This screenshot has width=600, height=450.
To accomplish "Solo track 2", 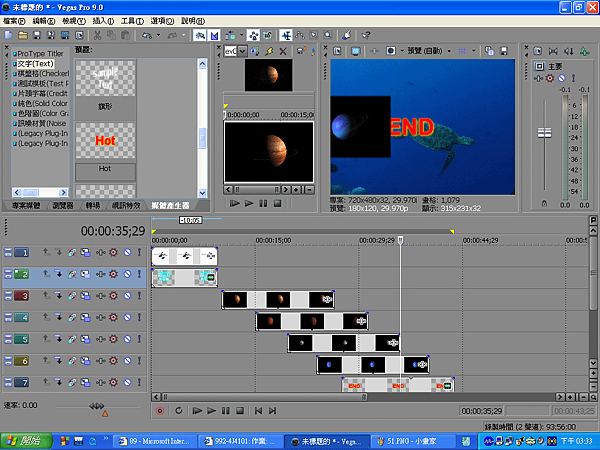I will click(139, 274).
